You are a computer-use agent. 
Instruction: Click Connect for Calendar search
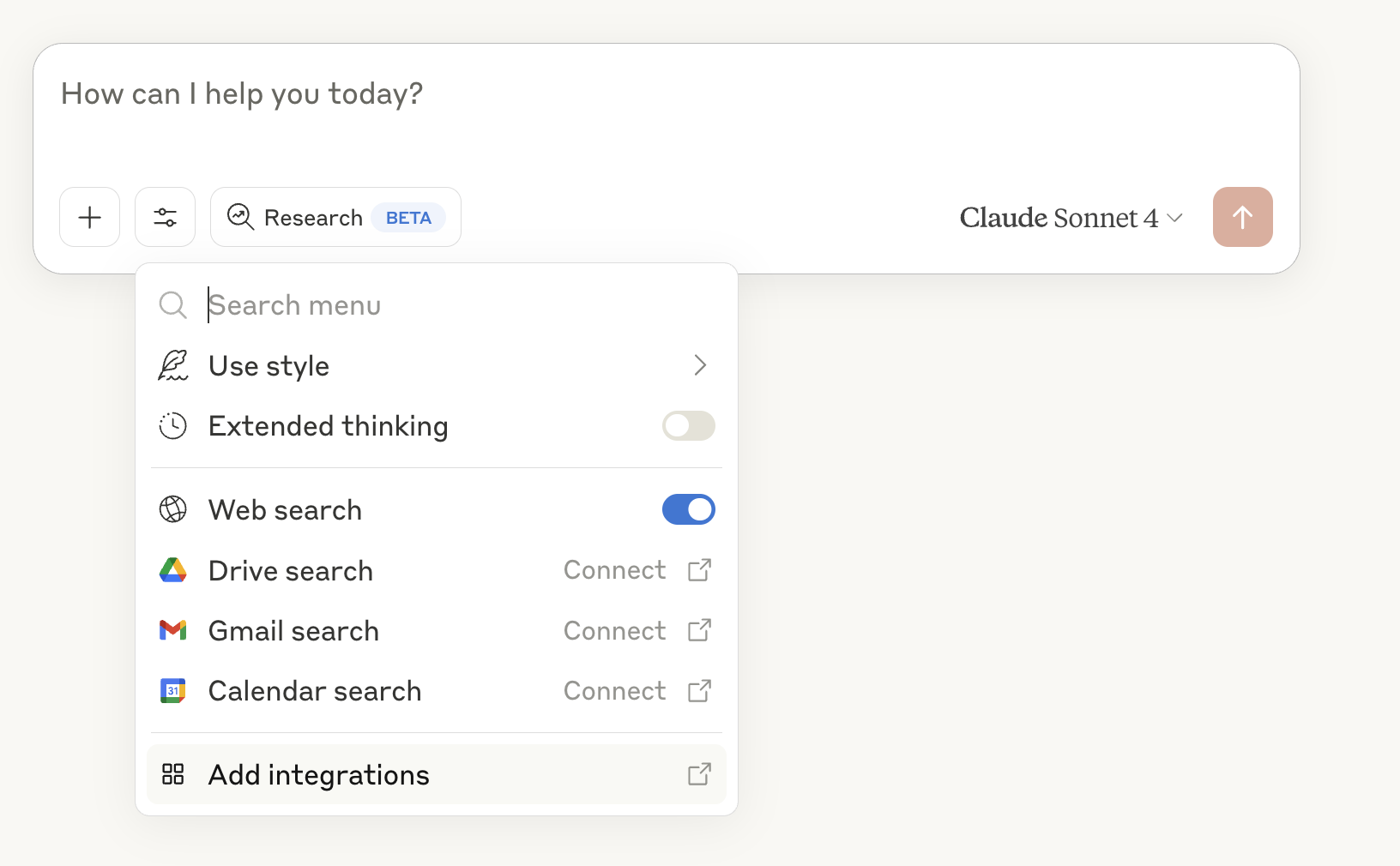[614, 690]
